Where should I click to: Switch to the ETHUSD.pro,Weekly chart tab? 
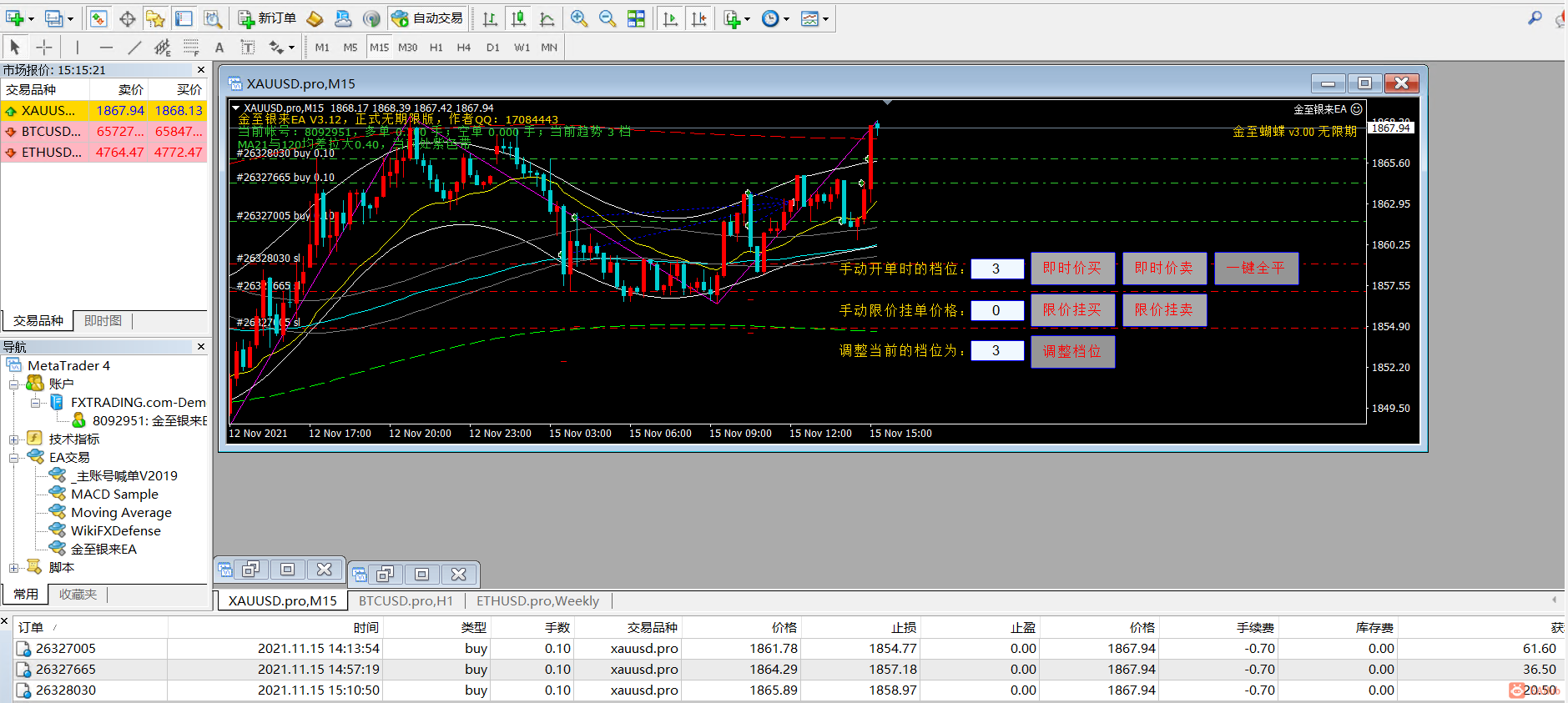[537, 600]
